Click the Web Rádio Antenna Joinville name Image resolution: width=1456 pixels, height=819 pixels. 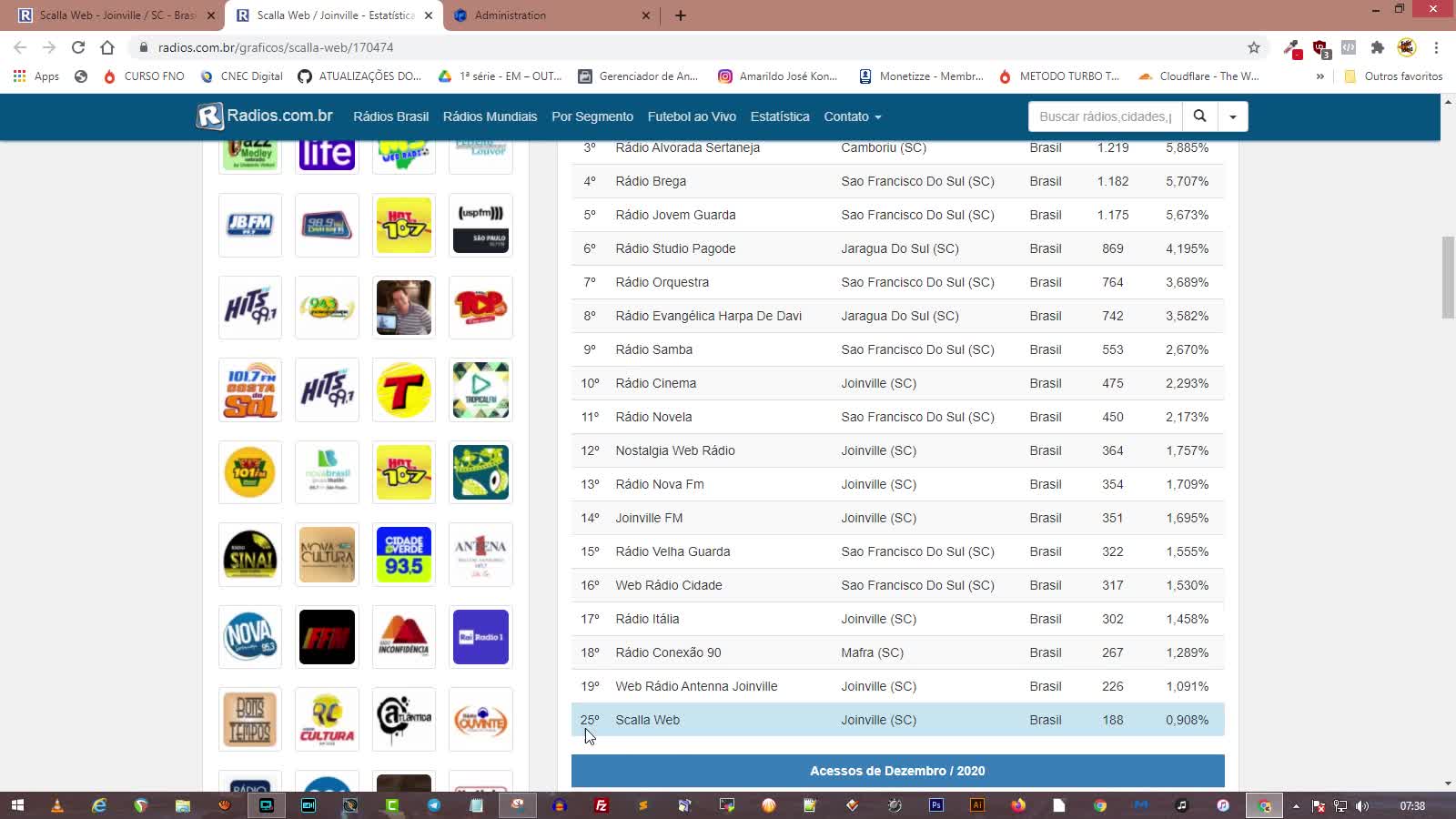tap(696, 686)
